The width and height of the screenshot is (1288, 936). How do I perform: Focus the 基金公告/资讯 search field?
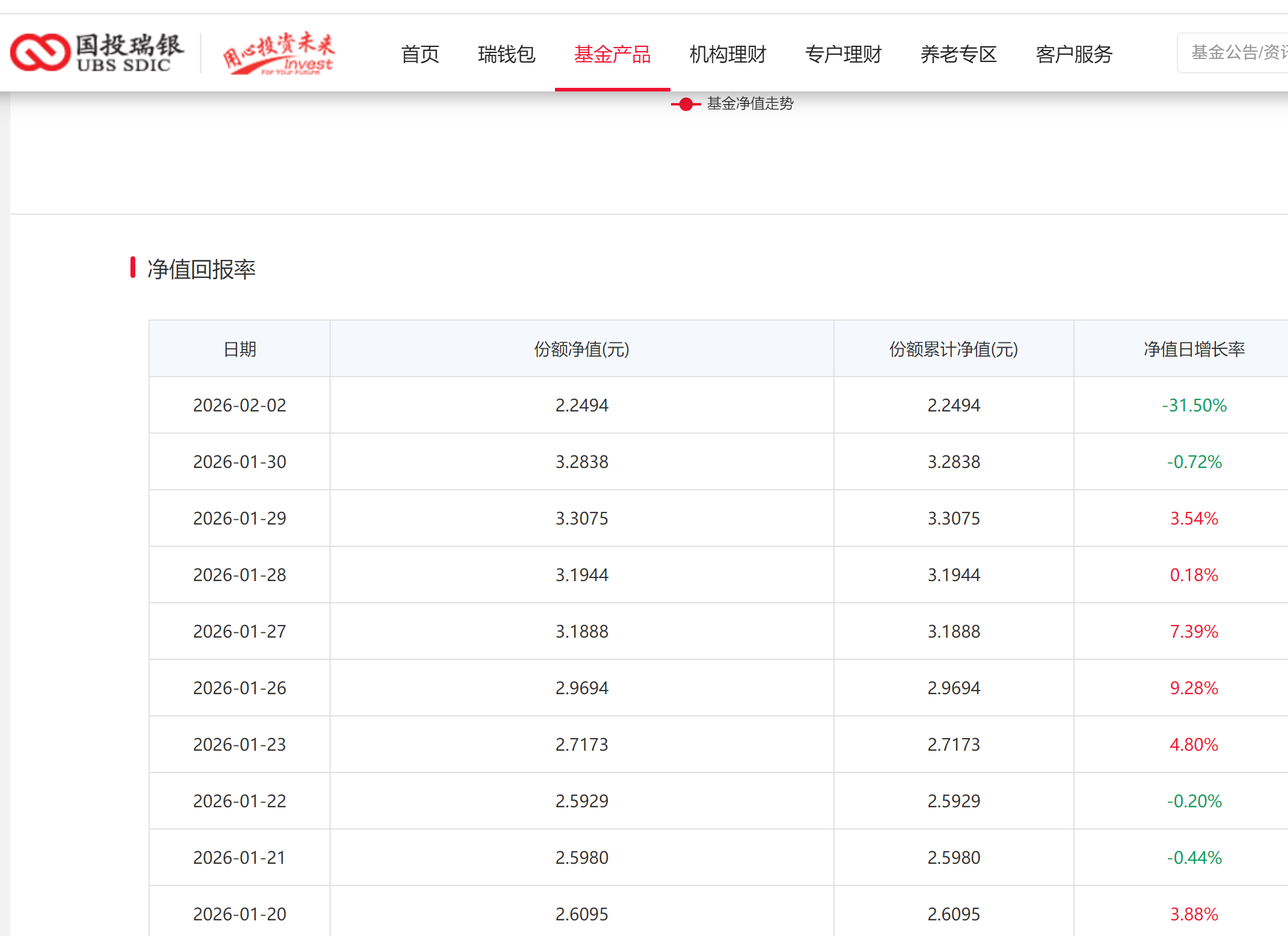[x=1233, y=53]
